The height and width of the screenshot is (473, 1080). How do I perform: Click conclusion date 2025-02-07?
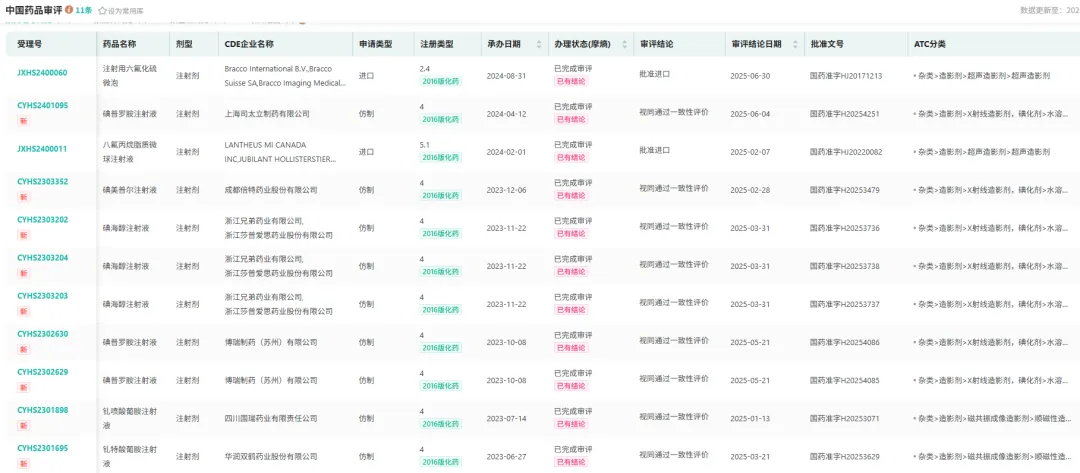click(x=750, y=151)
